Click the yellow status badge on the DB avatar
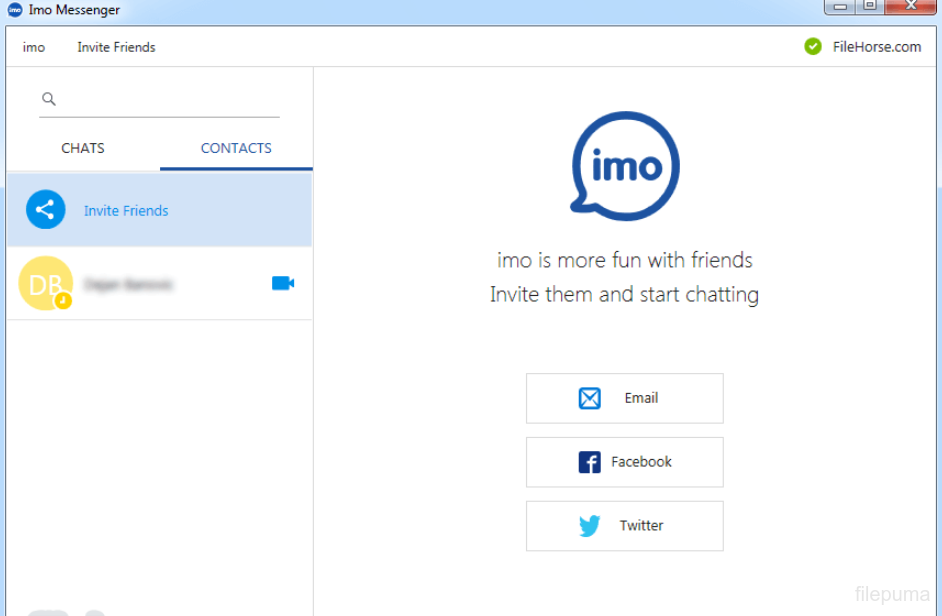Screen dimensions: 942x616 [x=63, y=299]
